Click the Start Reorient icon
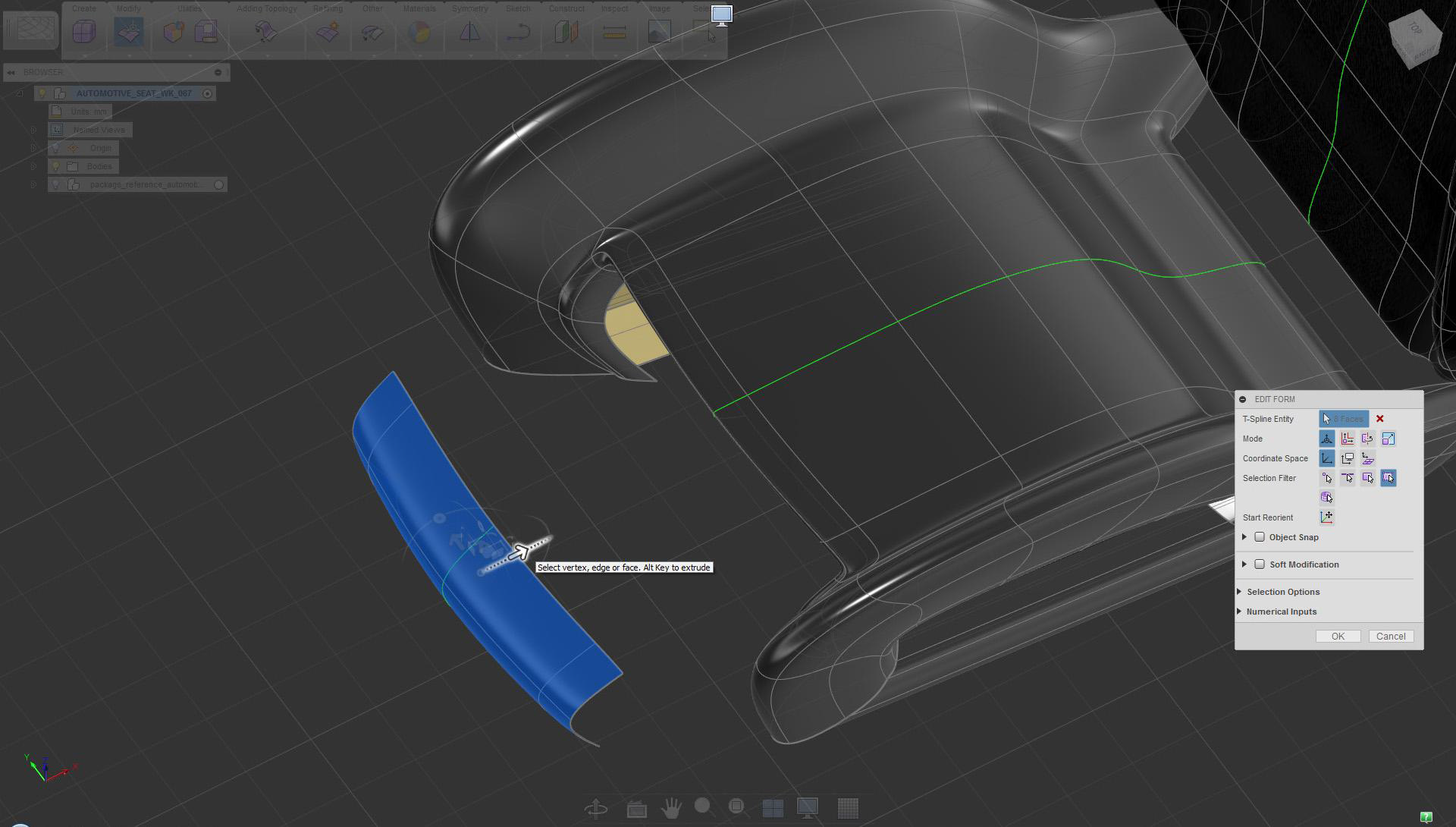This screenshot has height=827, width=1456. point(1326,517)
